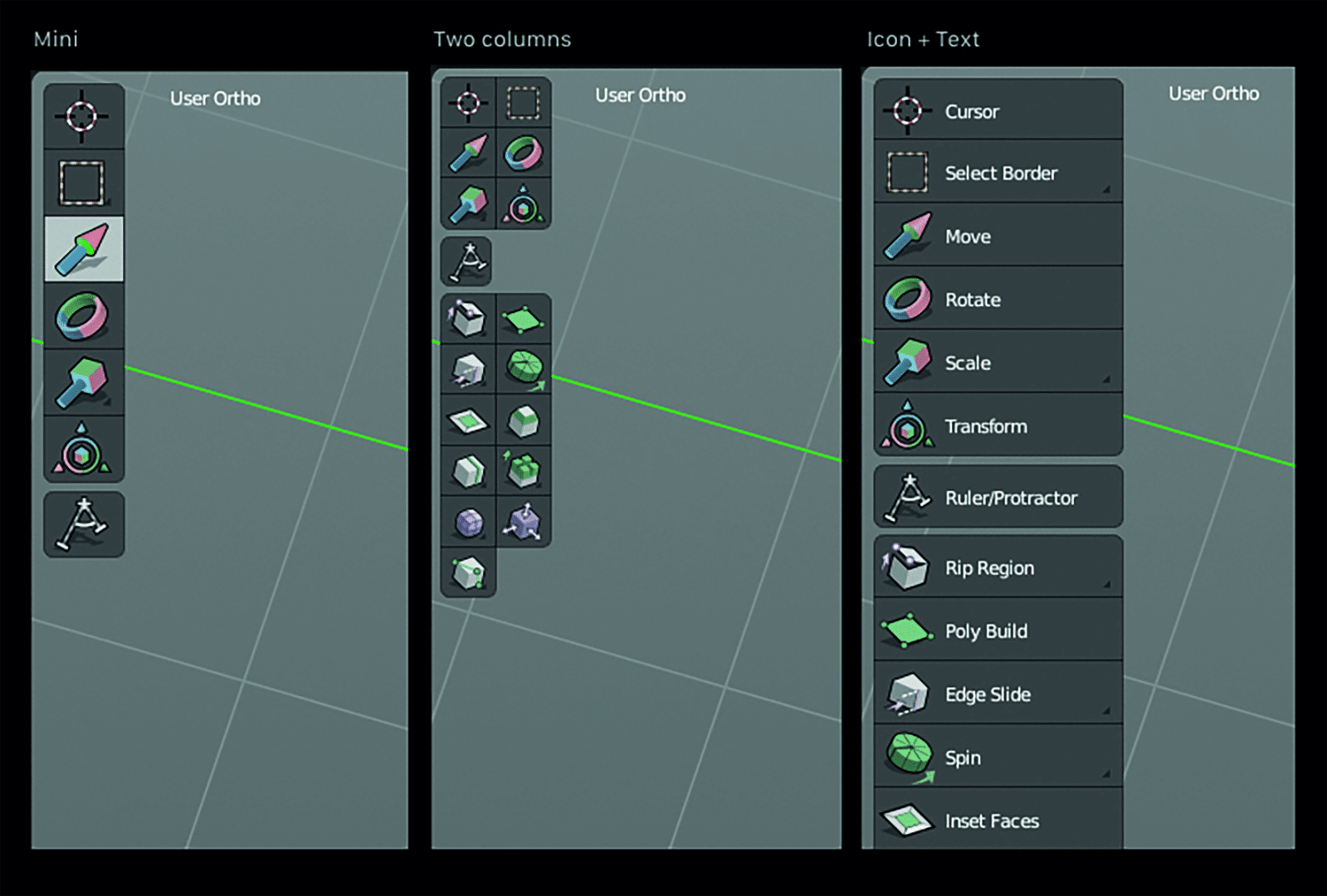Click the Spin icon in two-column toolbar
The height and width of the screenshot is (896, 1327).
(x=524, y=368)
